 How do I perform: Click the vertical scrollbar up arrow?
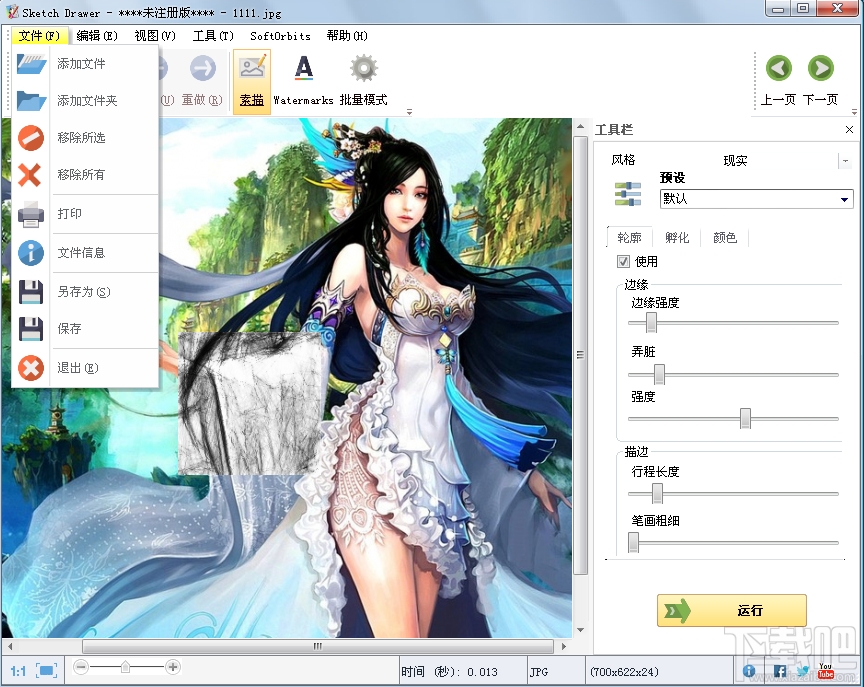click(x=580, y=127)
